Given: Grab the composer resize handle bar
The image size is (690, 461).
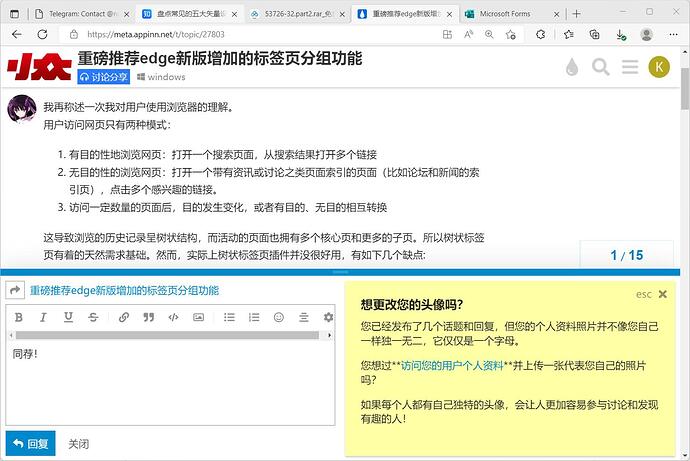Looking at the screenshot, I should tap(340, 272).
